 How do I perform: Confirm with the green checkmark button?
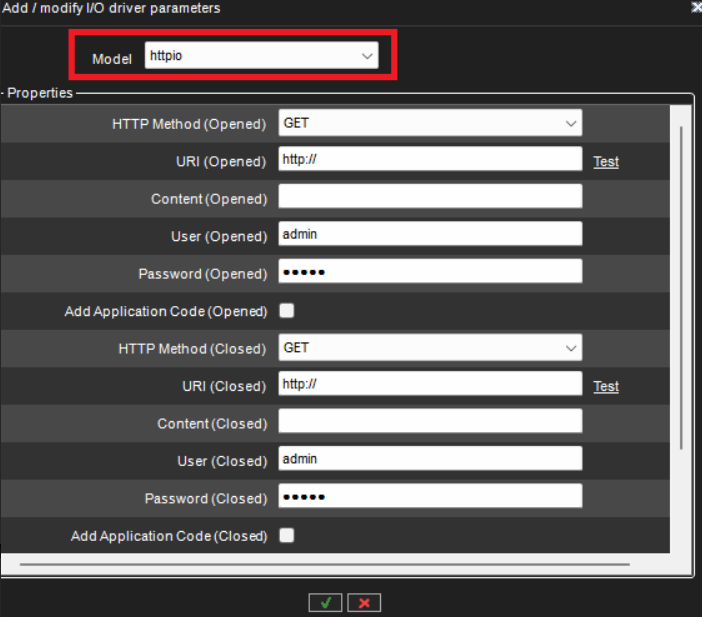[x=325, y=602]
